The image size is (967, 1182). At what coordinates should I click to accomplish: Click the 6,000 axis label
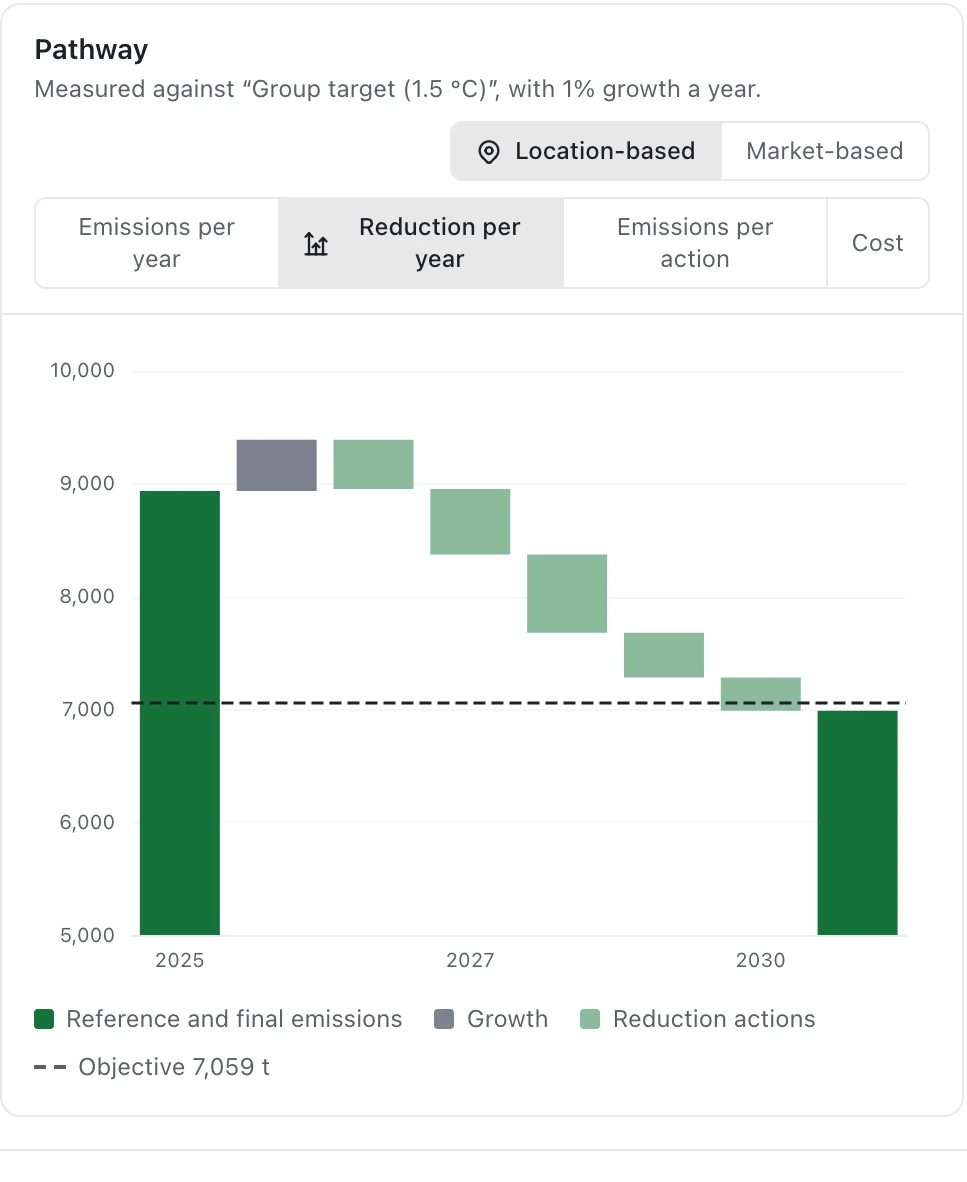(87, 822)
